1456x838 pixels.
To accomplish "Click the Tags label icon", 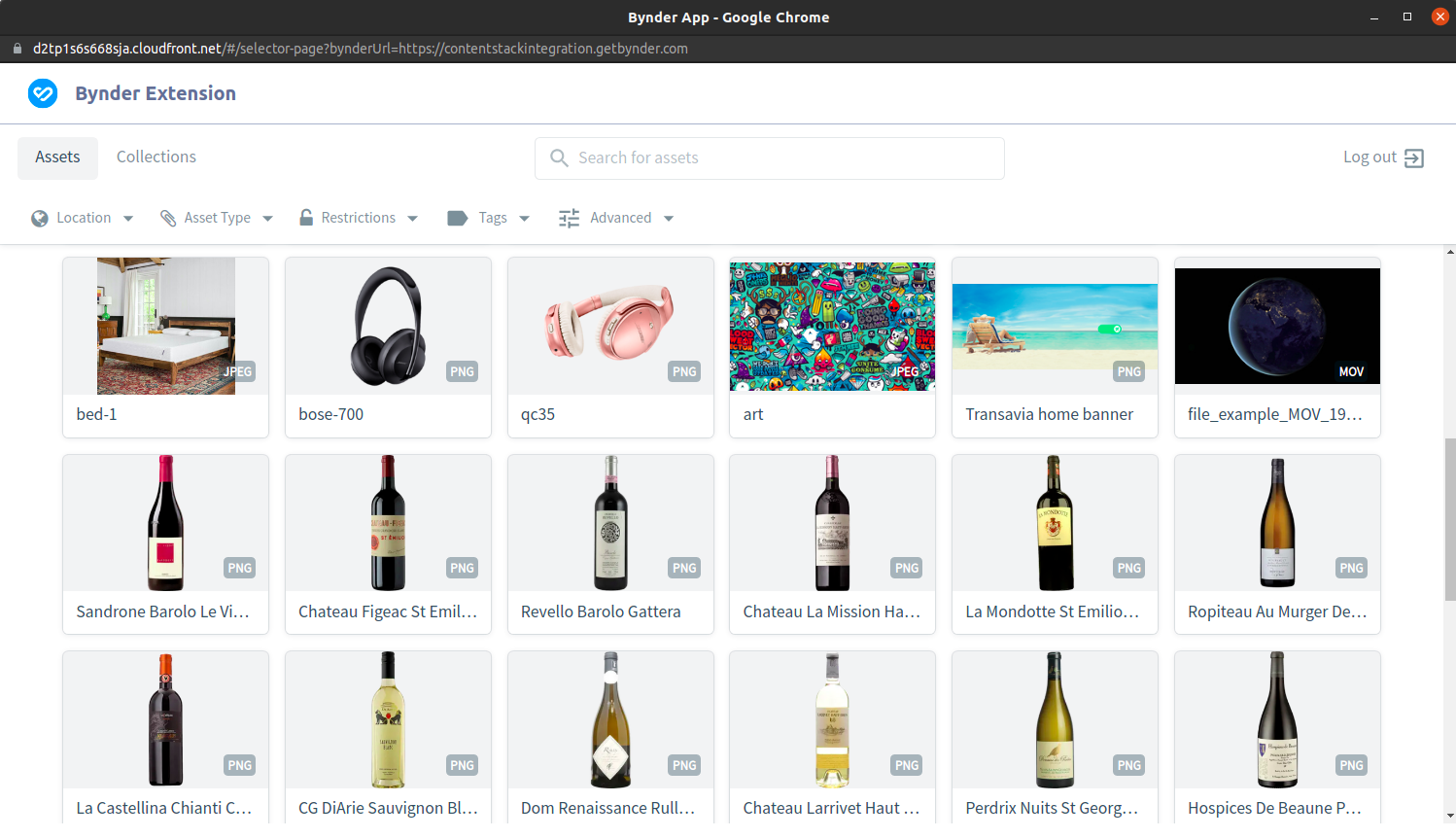I will tap(458, 219).
